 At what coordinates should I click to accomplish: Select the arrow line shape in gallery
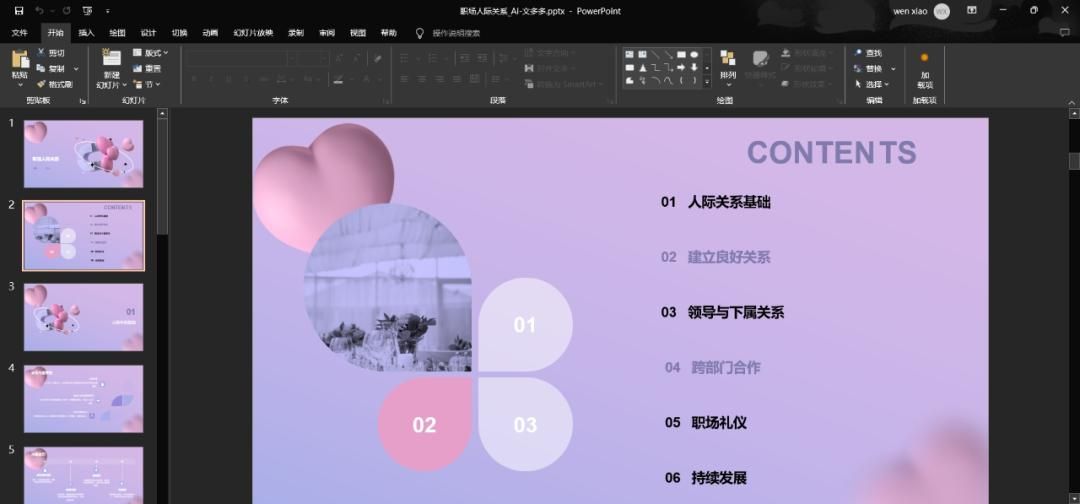coord(668,54)
